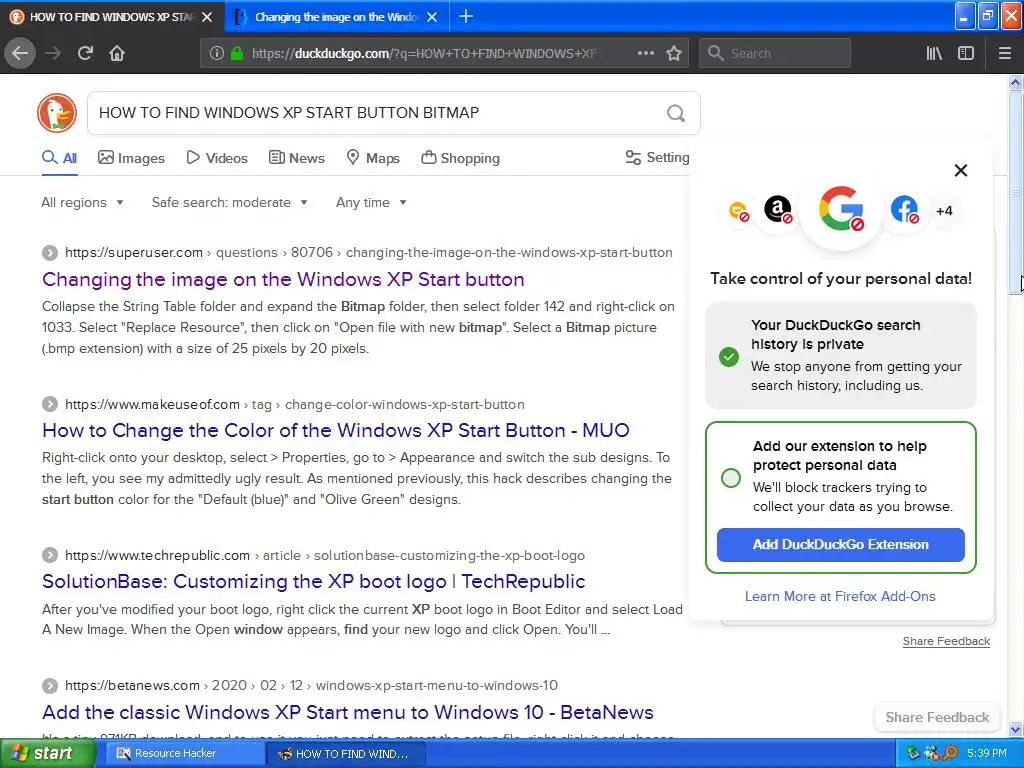The width and height of the screenshot is (1024, 768).
Task: Select the All results tab
Action: (x=59, y=158)
